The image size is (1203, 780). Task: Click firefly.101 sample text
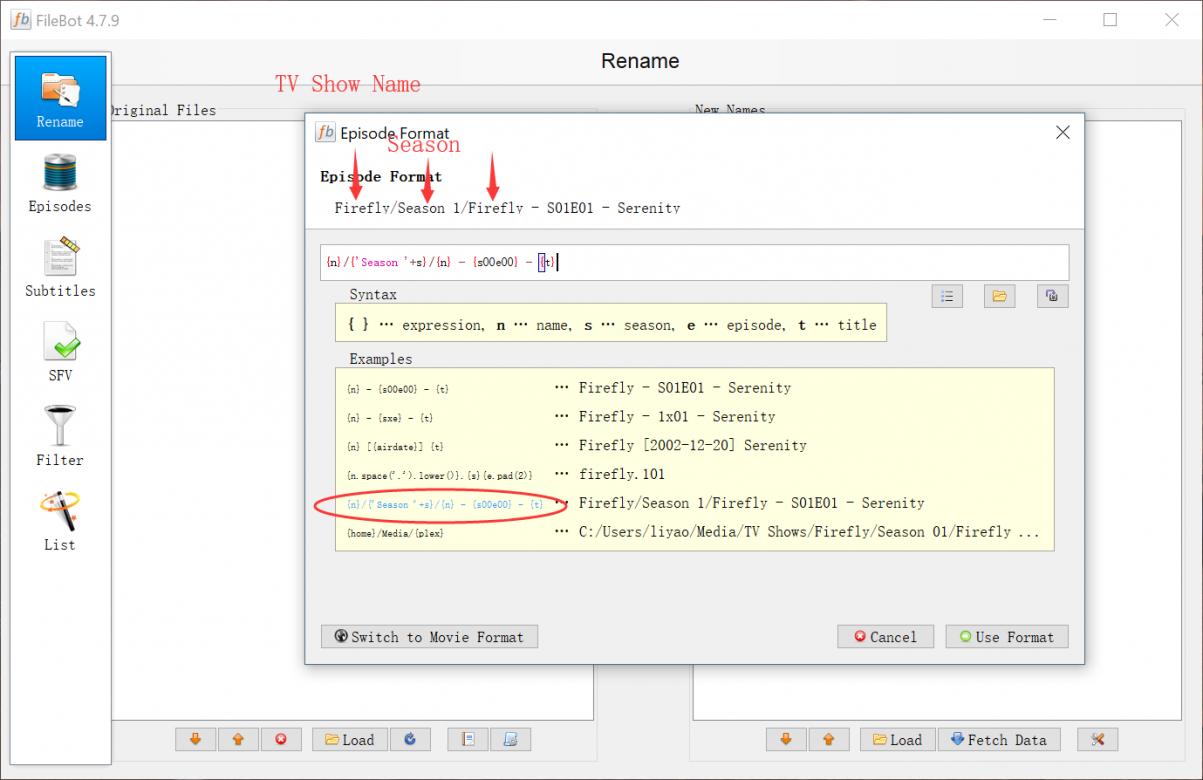click(x=622, y=475)
